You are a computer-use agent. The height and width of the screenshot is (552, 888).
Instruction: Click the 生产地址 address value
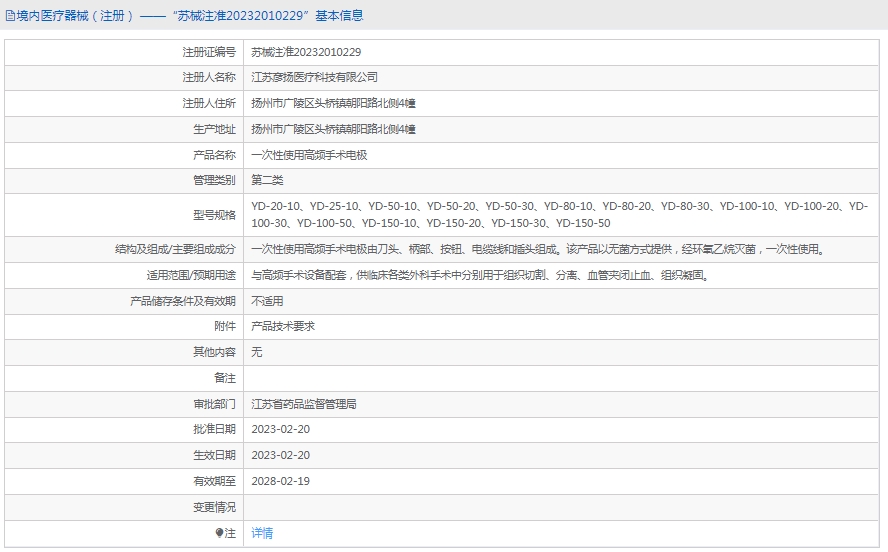pyautogui.click(x=333, y=130)
